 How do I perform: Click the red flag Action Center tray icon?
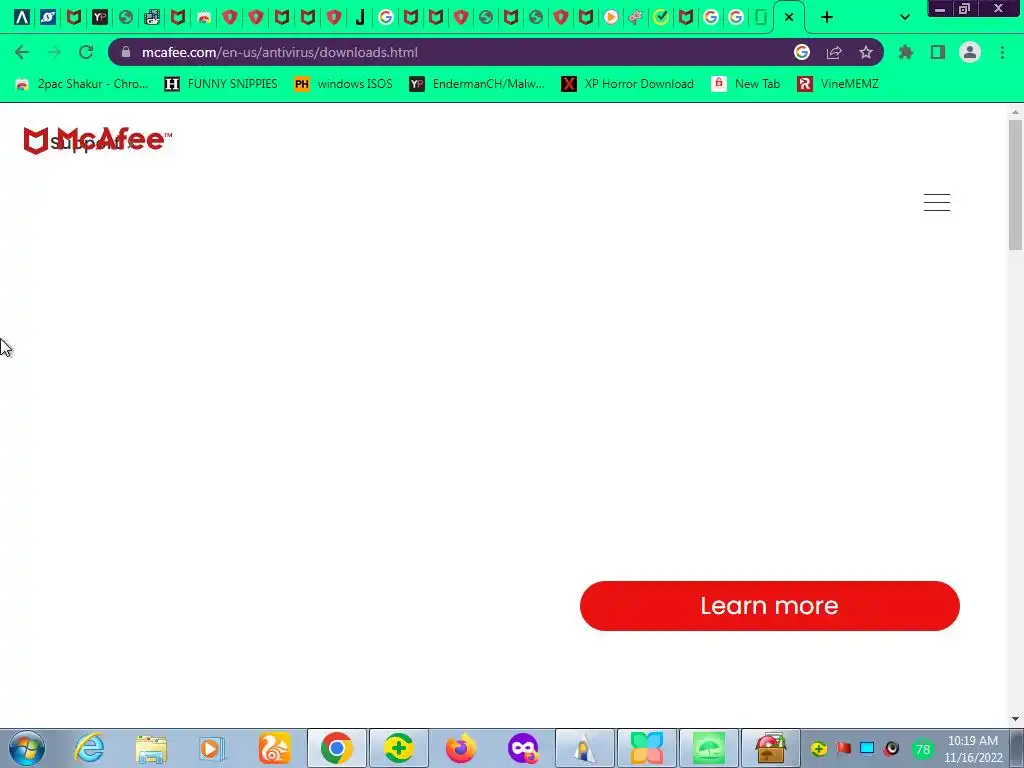tap(843, 748)
